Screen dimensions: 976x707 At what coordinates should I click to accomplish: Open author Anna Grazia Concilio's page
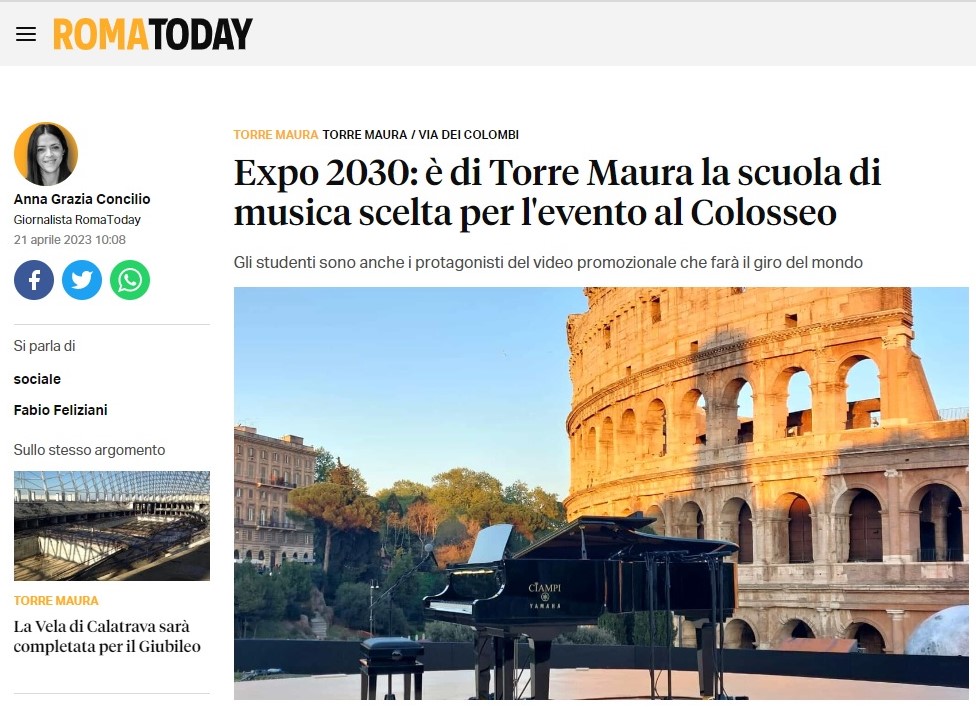pos(82,199)
